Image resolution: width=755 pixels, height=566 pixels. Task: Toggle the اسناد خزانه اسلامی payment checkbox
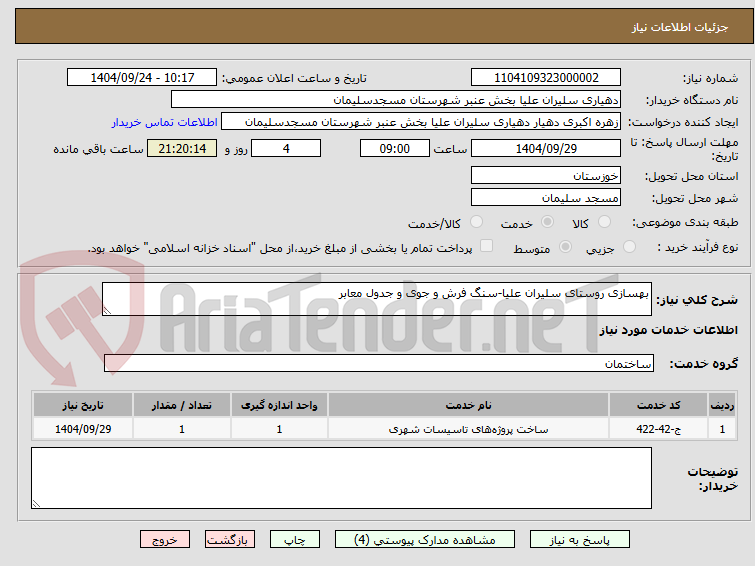pyautogui.click(x=487, y=246)
